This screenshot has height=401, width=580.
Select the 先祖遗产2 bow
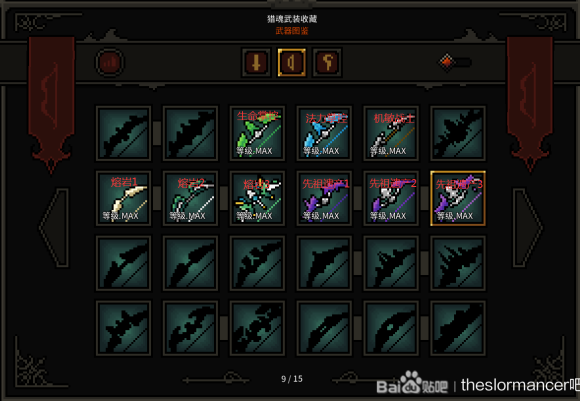(x=391, y=198)
